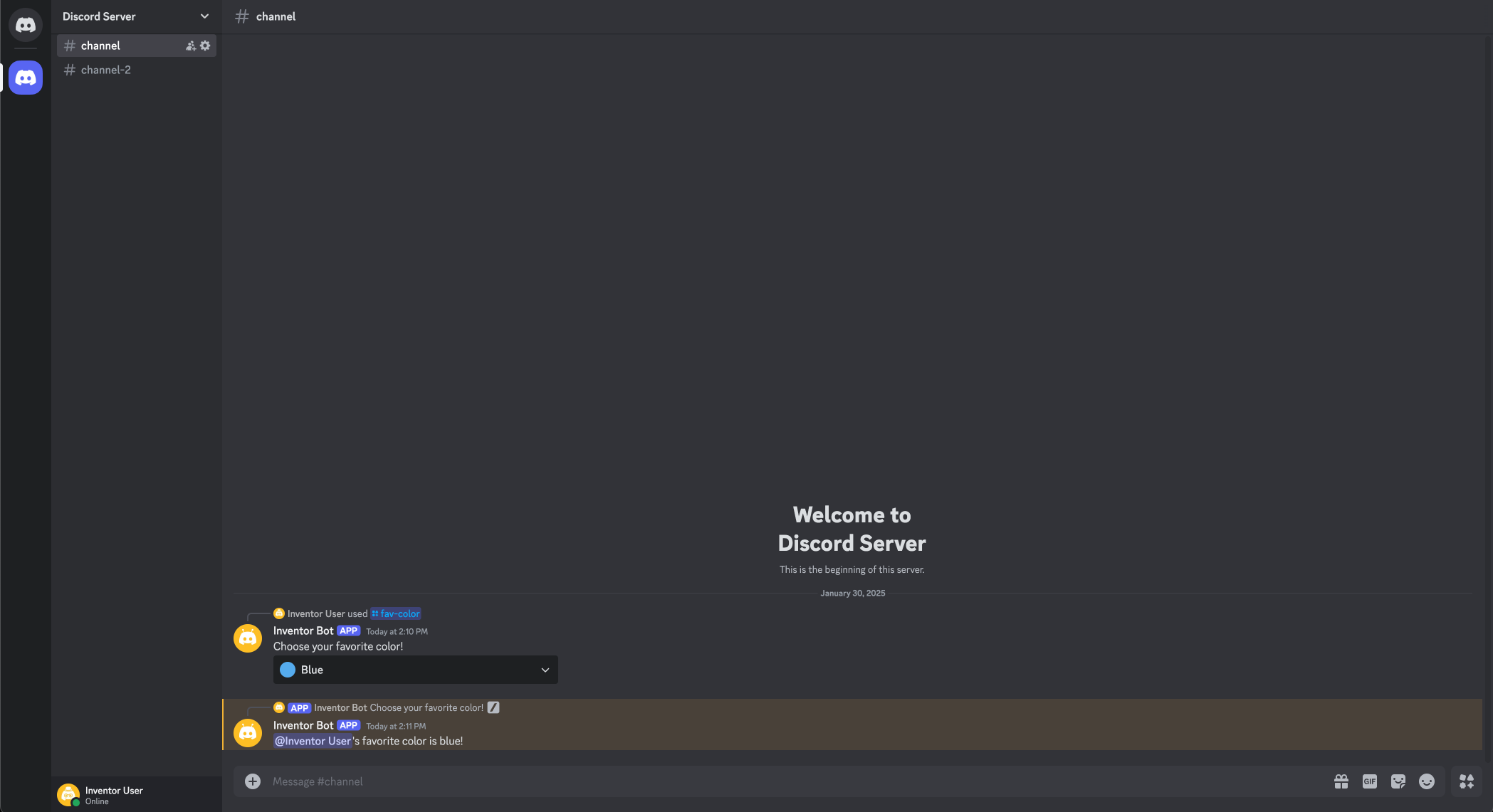1493x812 pixels.
Task: Click Inventor User avatar in user panel
Action: pos(68,794)
